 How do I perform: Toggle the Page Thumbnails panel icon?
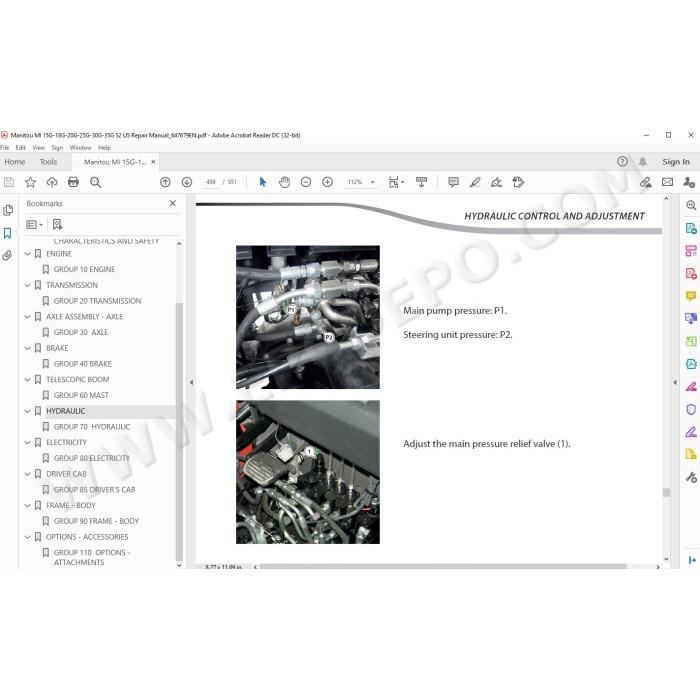coord(8,210)
